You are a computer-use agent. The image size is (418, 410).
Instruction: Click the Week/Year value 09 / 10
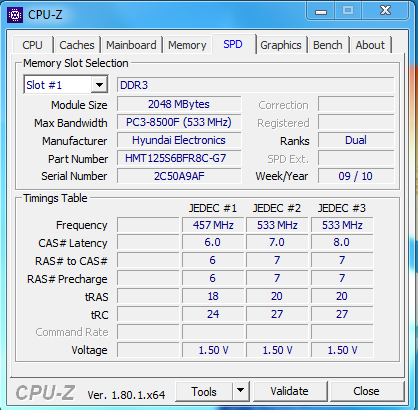click(x=356, y=176)
